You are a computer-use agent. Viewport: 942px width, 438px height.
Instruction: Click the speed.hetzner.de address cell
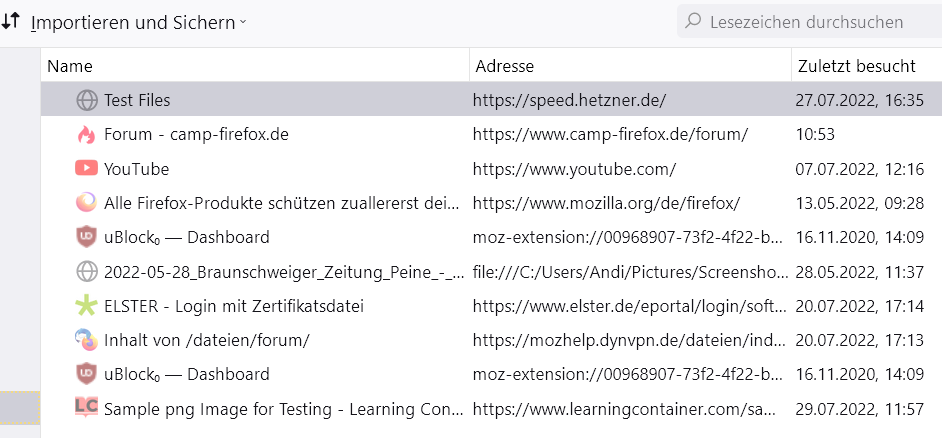click(x=569, y=100)
